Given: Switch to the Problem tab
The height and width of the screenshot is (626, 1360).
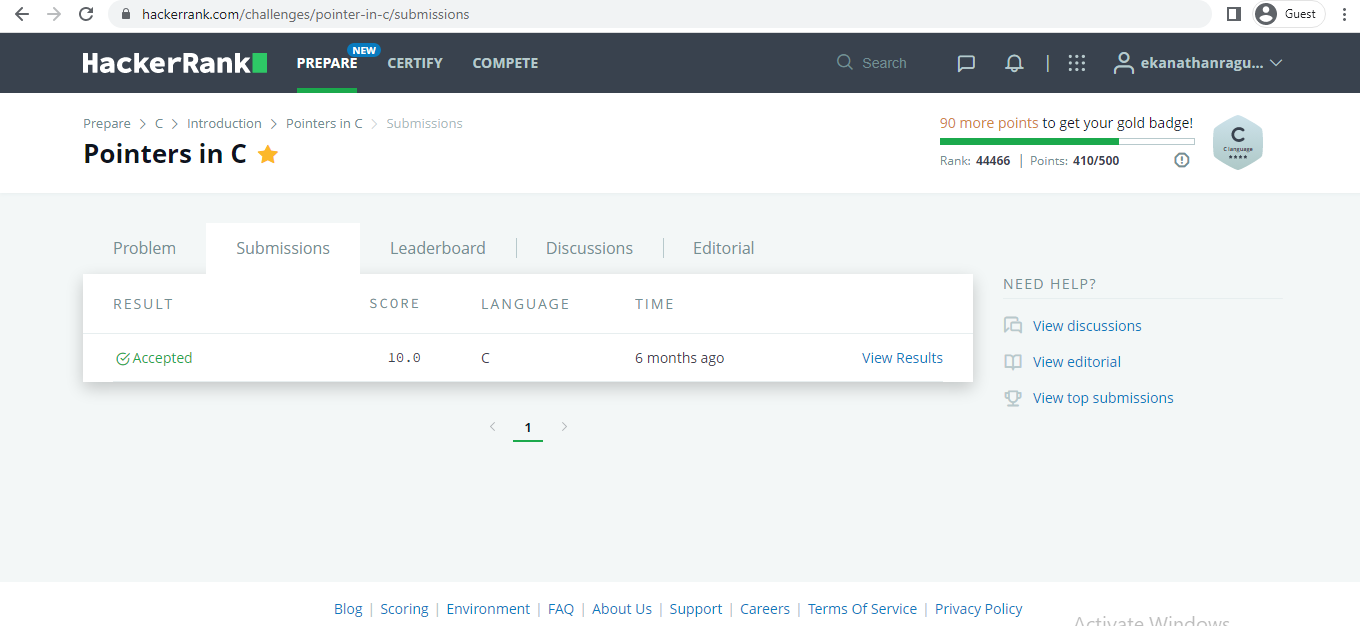Looking at the screenshot, I should (144, 248).
